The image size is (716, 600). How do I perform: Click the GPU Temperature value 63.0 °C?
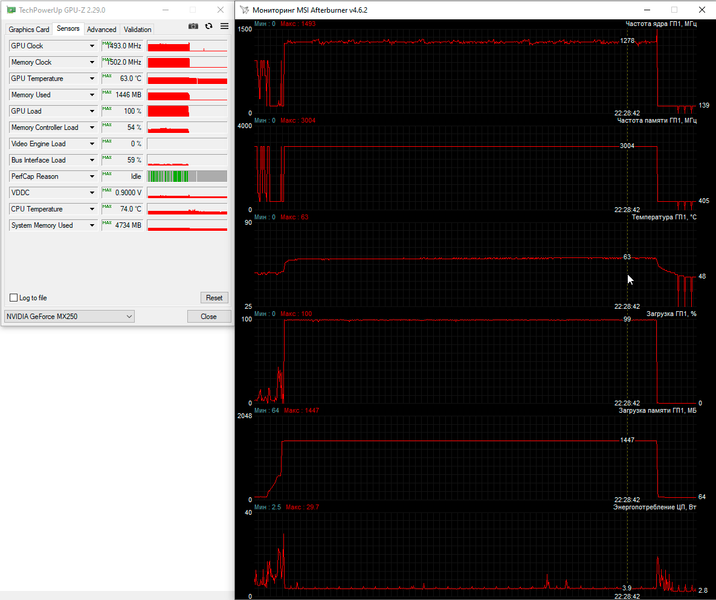[x=122, y=79]
